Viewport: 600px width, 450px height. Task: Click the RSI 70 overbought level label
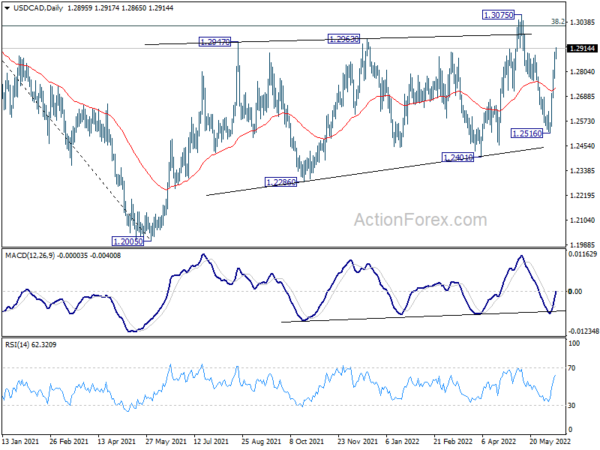click(x=572, y=368)
